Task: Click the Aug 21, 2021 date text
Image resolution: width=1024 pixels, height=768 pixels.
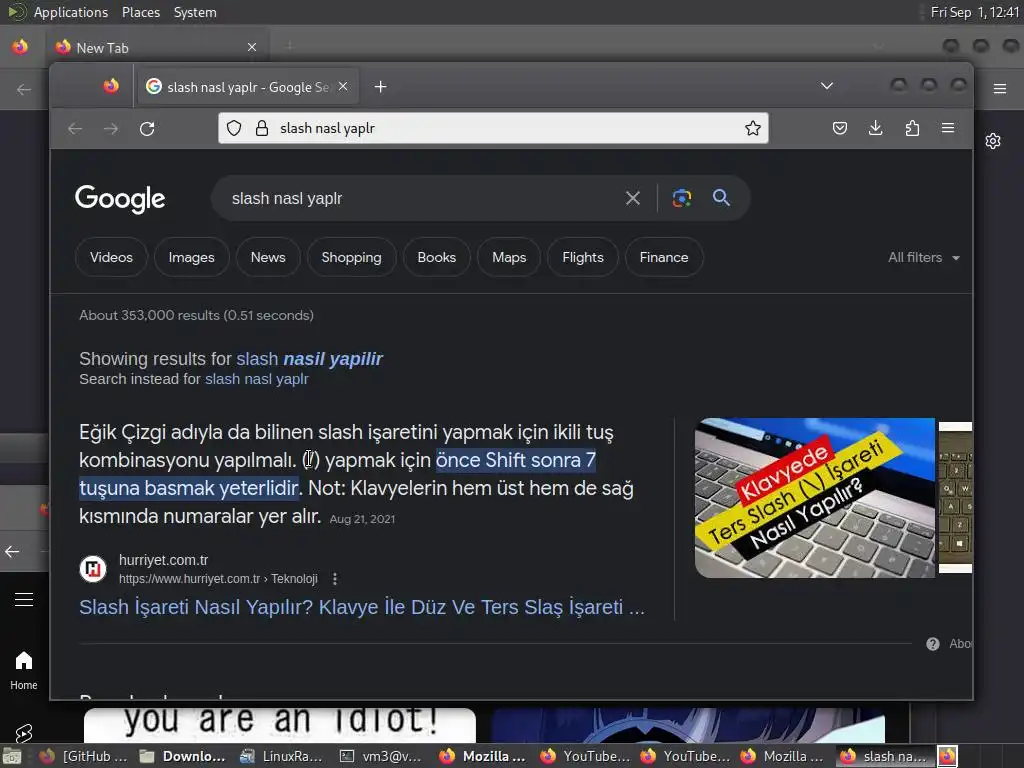Action: click(x=362, y=519)
